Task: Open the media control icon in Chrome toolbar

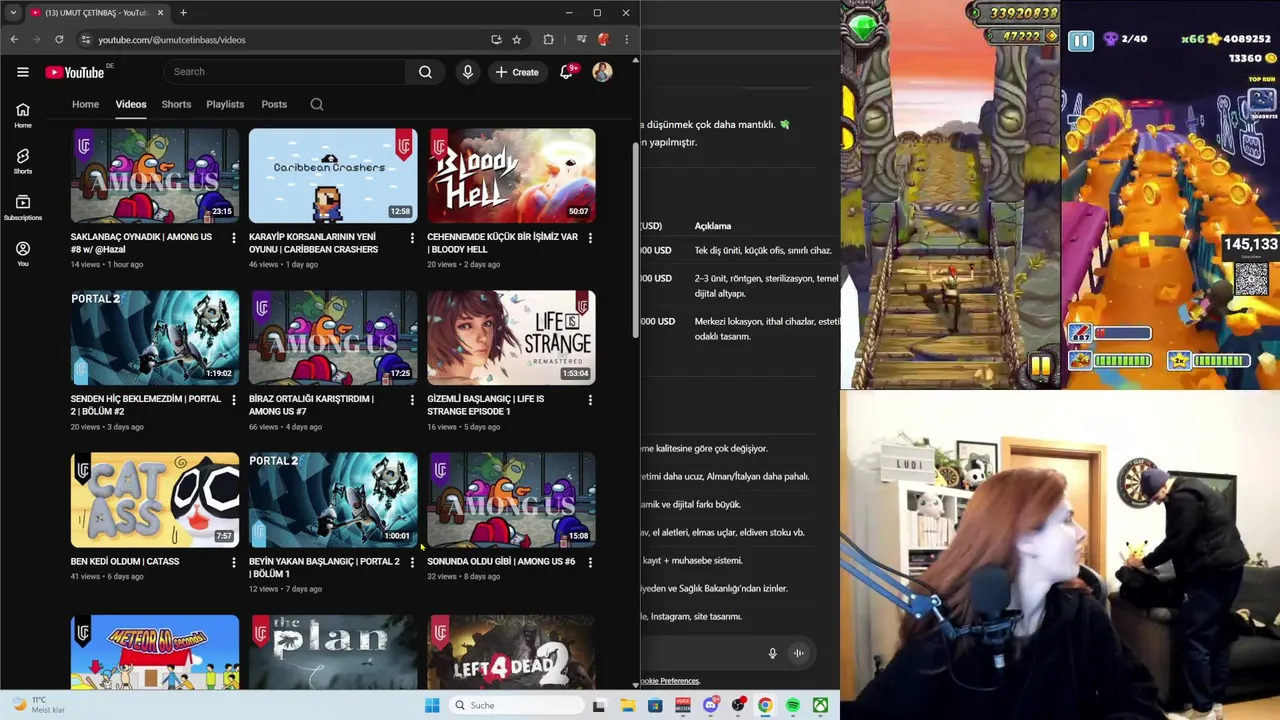Action: point(581,40)
